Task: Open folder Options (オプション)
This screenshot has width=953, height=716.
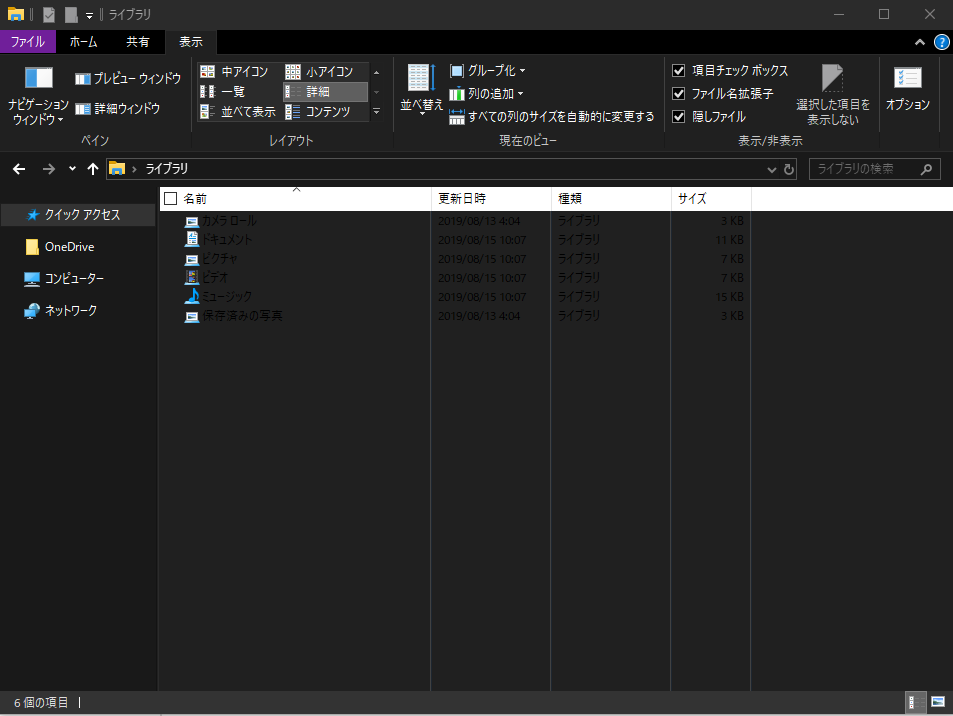Action: [x=907, y=89]
